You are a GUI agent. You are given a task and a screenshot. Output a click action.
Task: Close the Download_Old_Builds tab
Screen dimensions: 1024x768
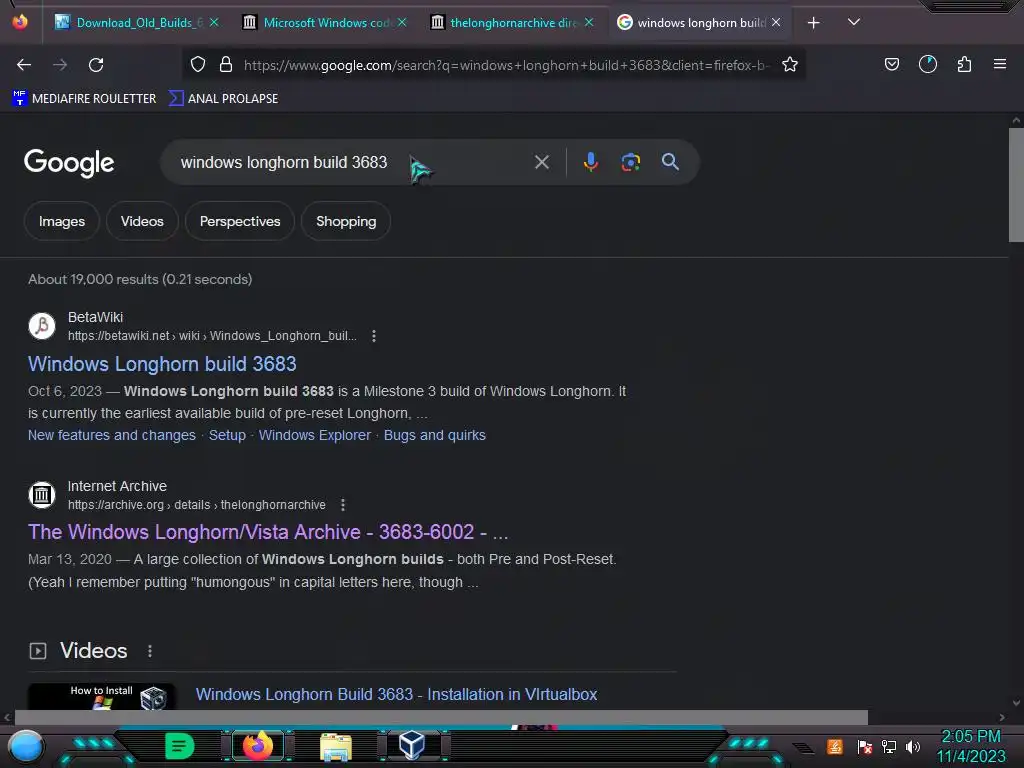pos(214,22)
